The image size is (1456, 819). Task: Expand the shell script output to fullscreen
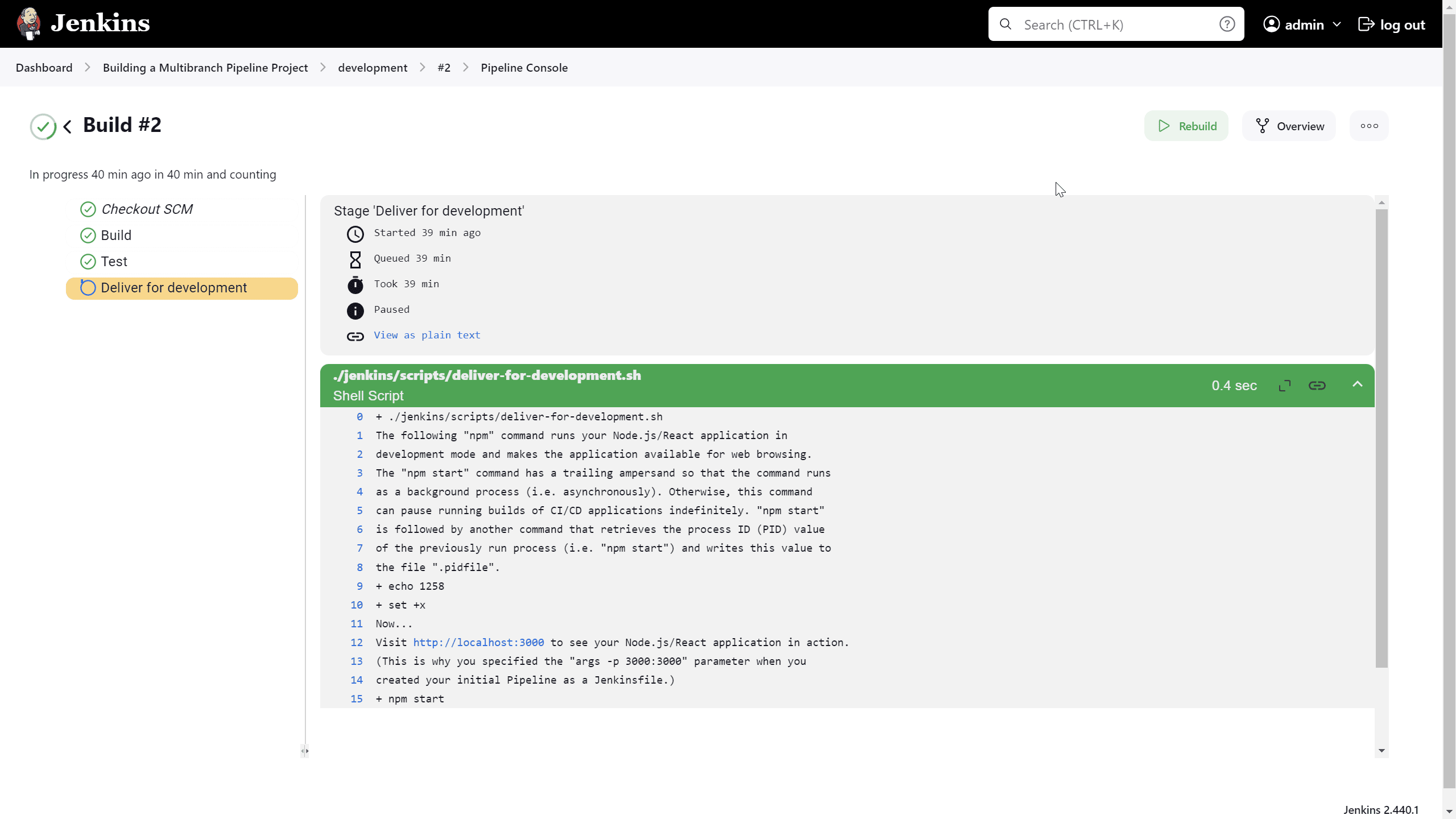1284,385
